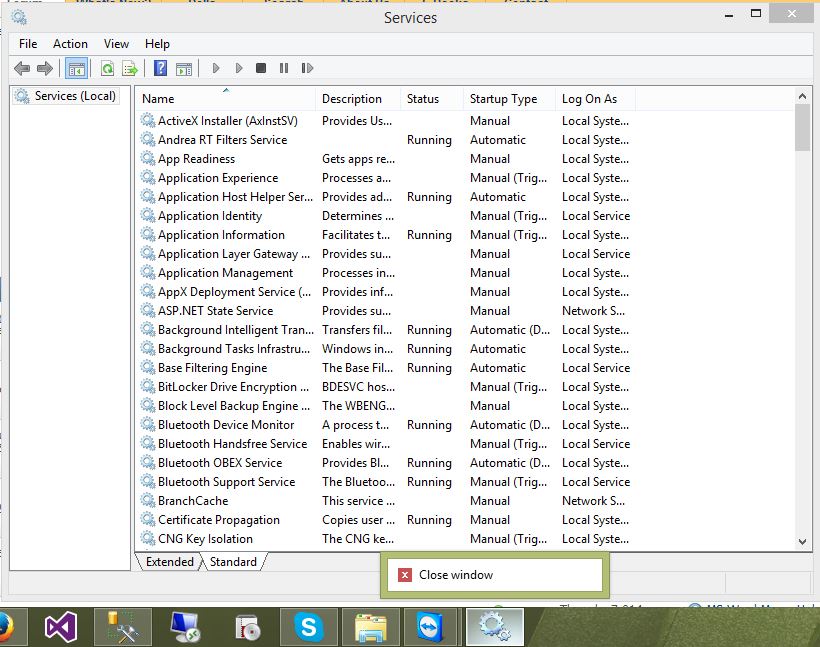Click the Pause Service icon
The height and width of the screenshot is (647, 820).
[284, 68]
